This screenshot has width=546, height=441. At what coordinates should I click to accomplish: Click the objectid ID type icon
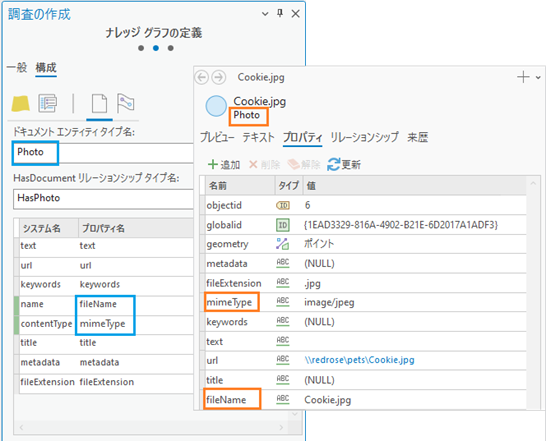[283, 206]
